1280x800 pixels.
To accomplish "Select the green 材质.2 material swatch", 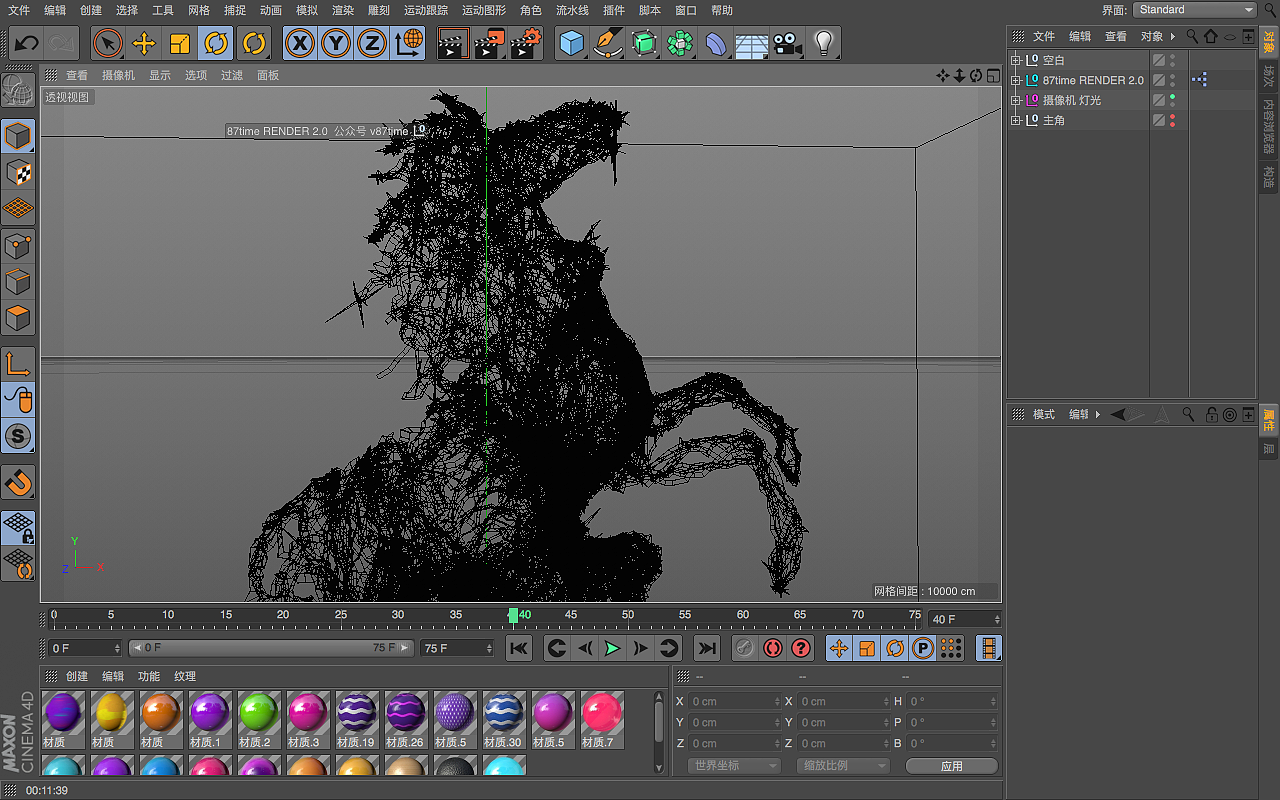I will pos(258,714).
